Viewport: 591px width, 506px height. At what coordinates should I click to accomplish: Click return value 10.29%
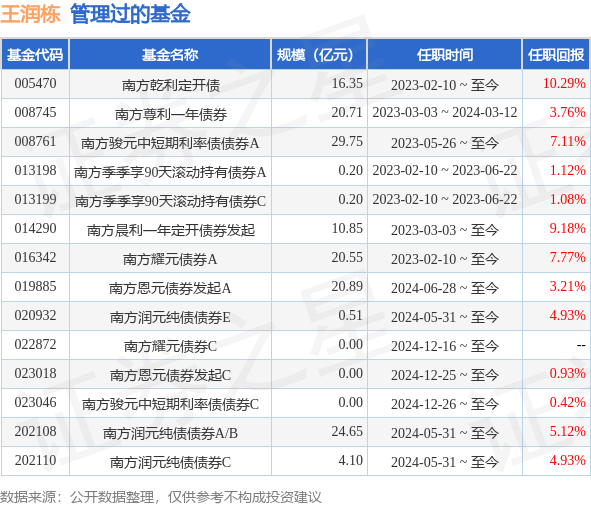point(564,83)
